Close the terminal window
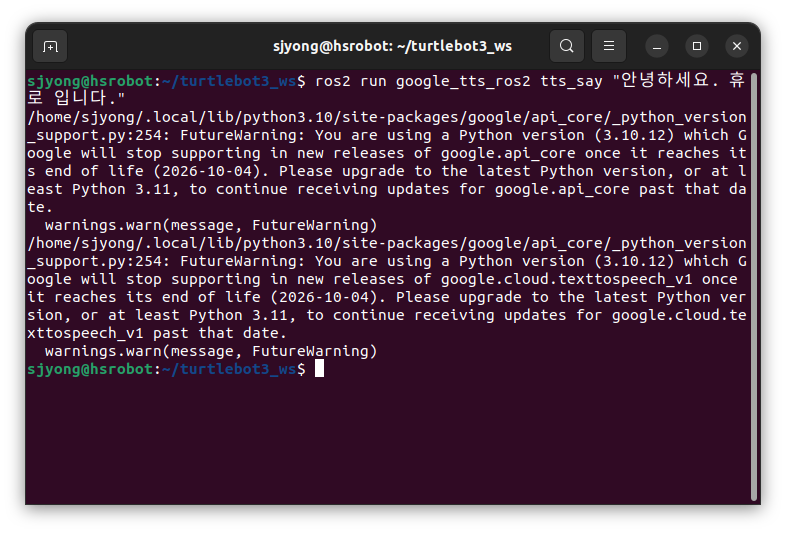The width and height of the screenshot is (786, 533). coord(737,46)
